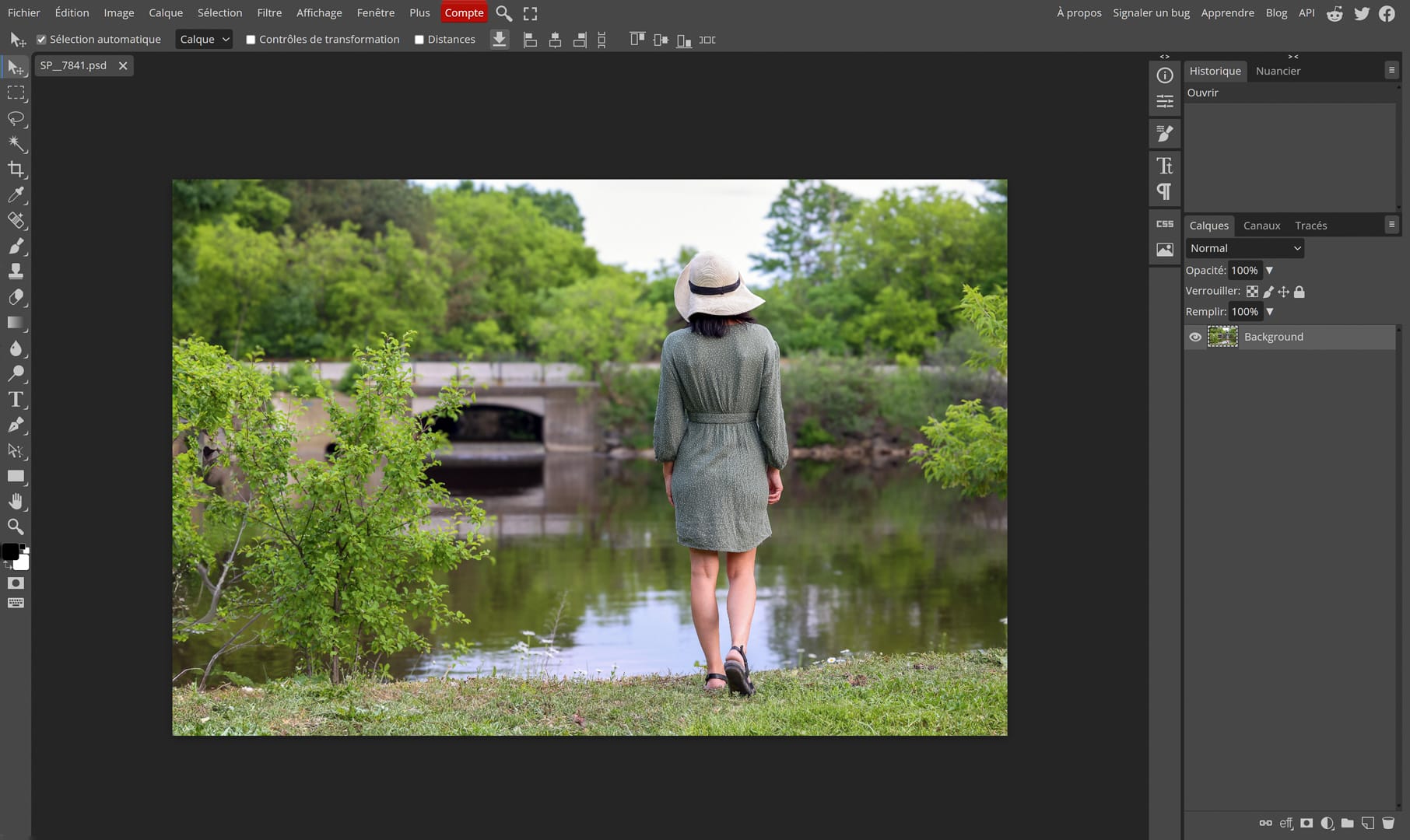Pick the Eyedropper tool
1410x840 pixels.
pyautogui.click(x=16, y=195)
